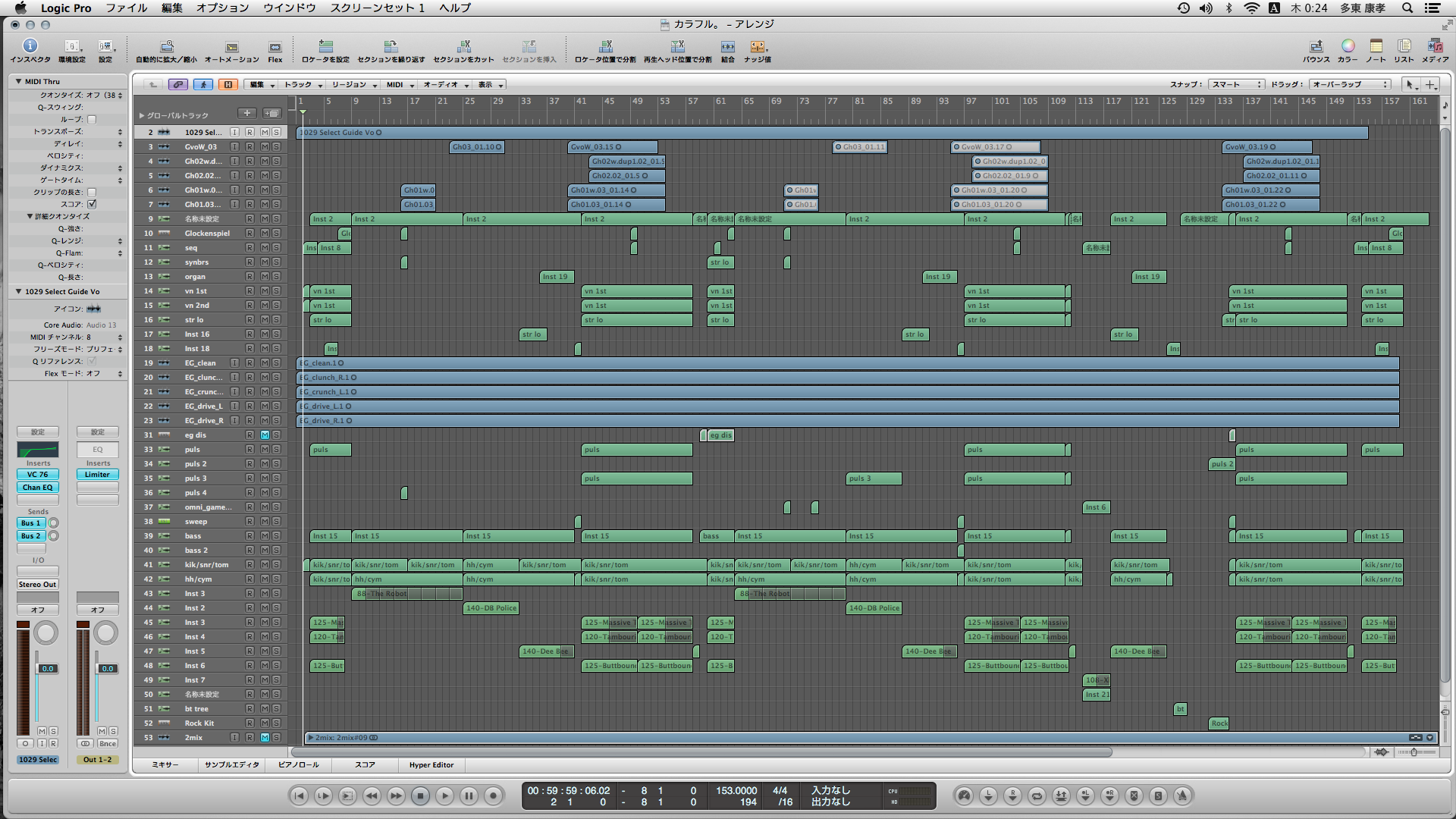
Task: Click the バウンス bounce icon
Action: (1316, 47)
